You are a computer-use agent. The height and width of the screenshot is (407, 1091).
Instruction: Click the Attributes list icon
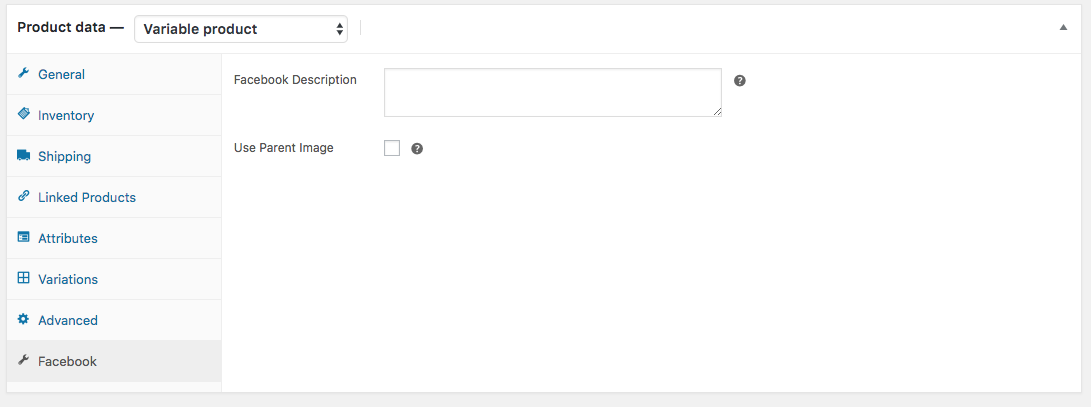[24, 237]
